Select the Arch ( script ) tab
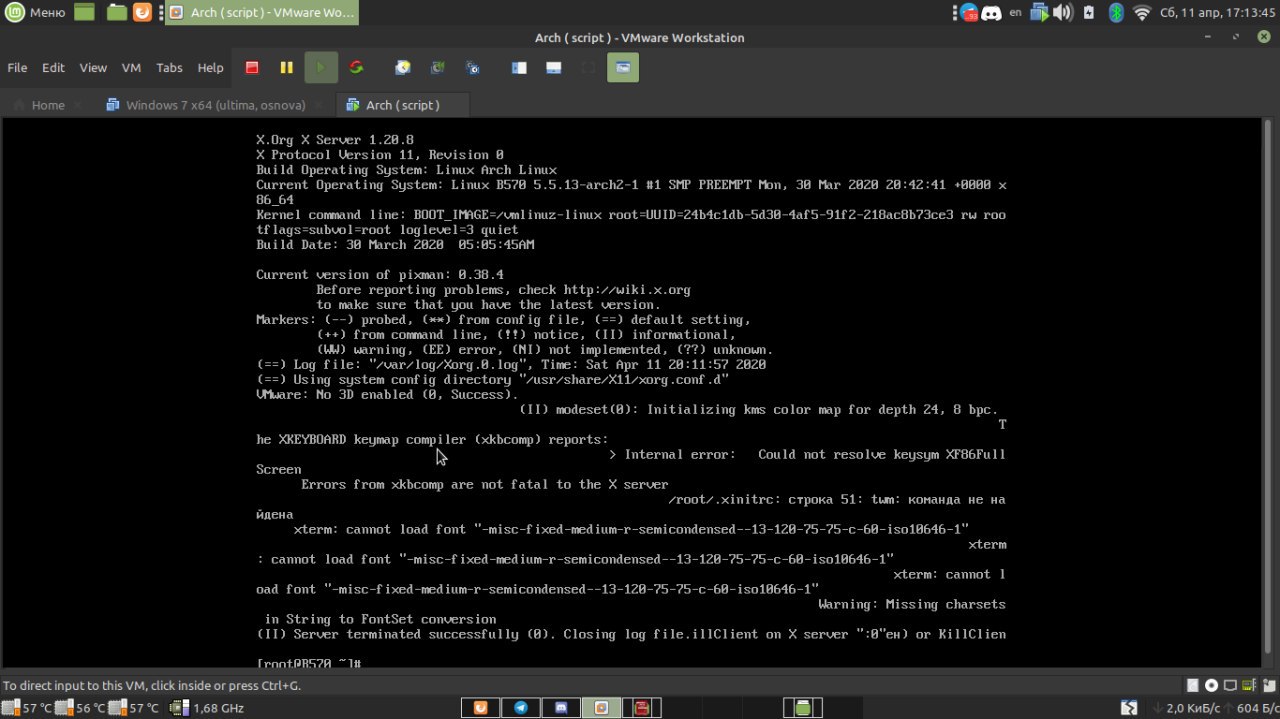This screenshot has width=1280, height=719. pos(403,105)
